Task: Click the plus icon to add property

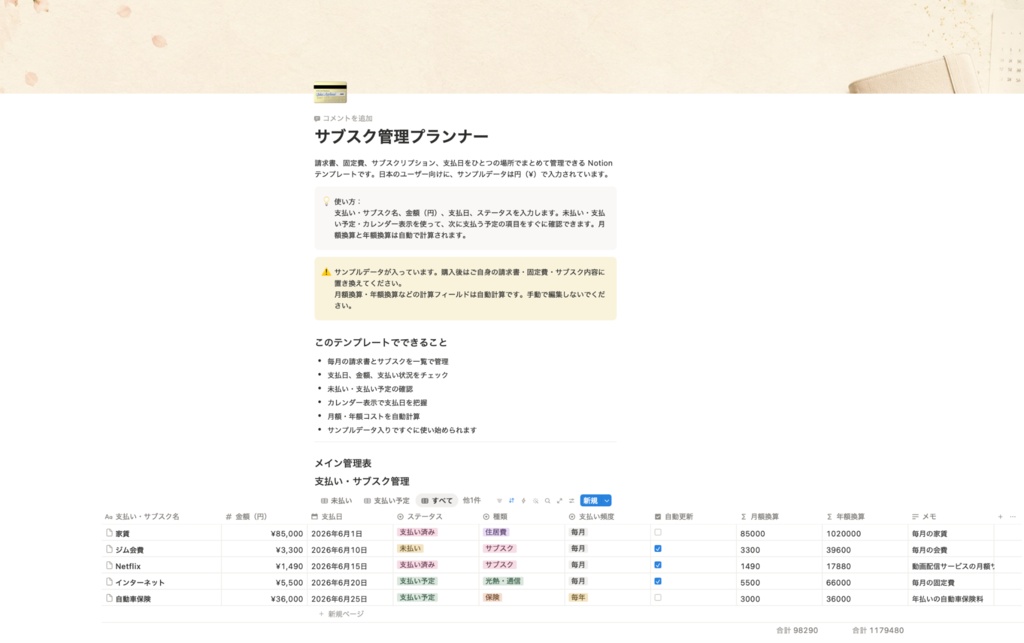Action: click(1000, 516)
